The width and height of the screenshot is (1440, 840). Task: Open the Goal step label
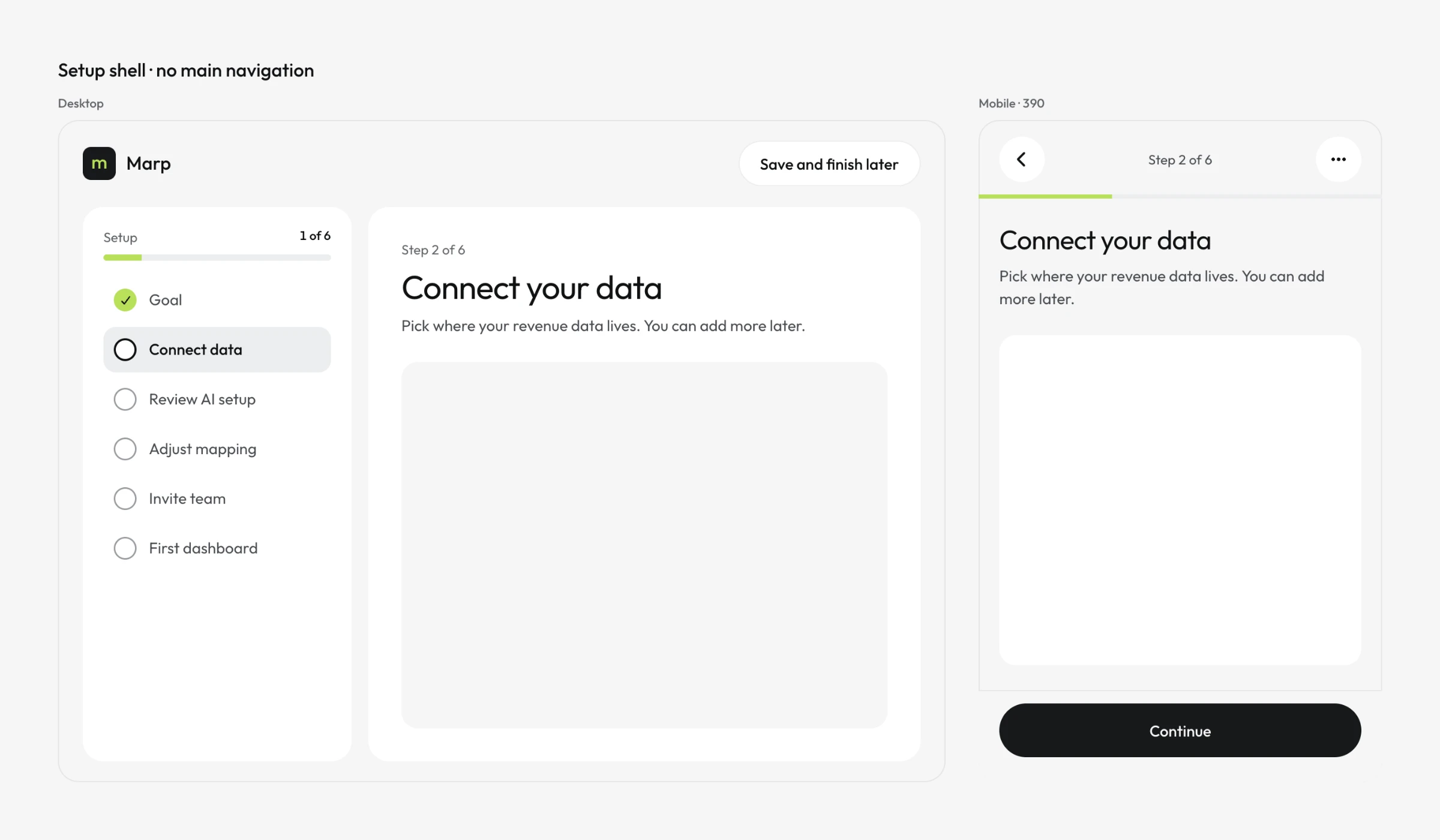(x=165, y=300)
